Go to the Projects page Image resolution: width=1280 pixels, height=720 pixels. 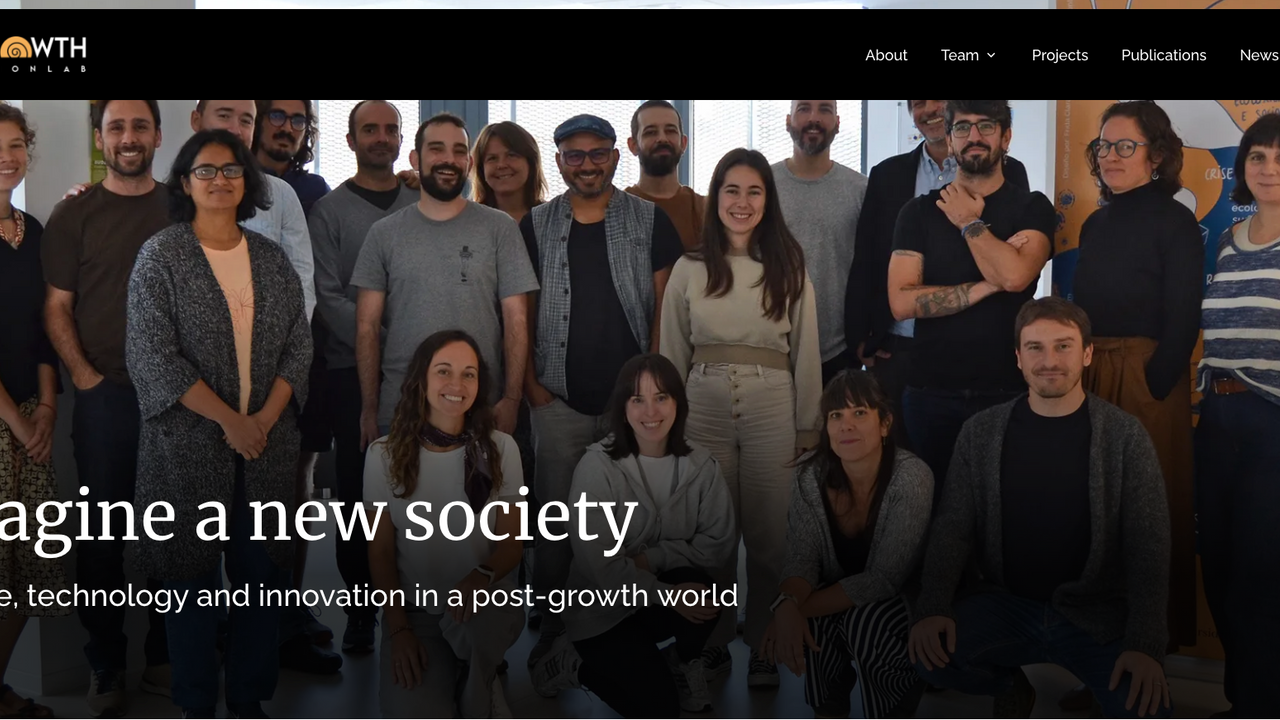(1060, 55)
